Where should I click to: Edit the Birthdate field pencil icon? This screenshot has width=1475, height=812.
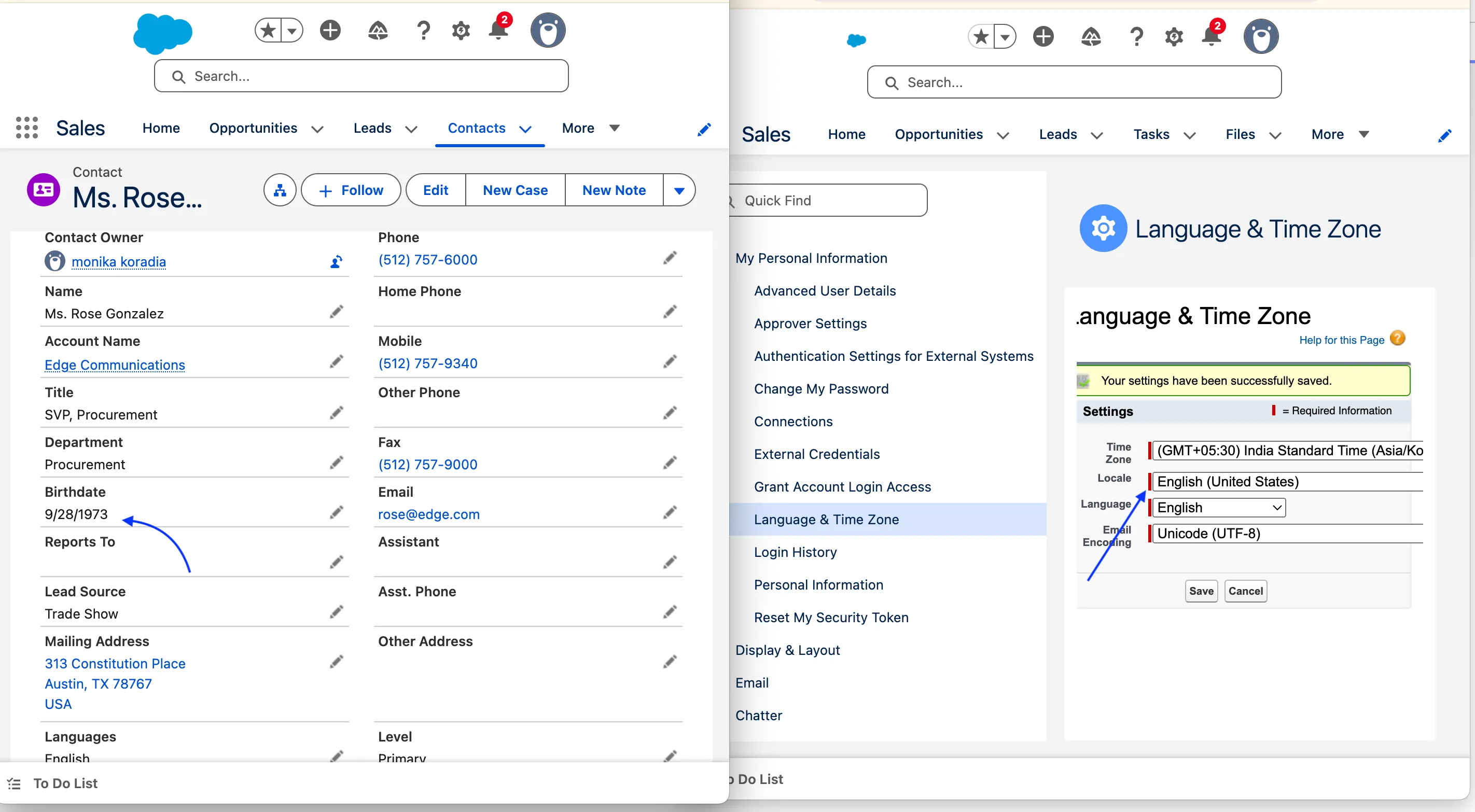337,512
